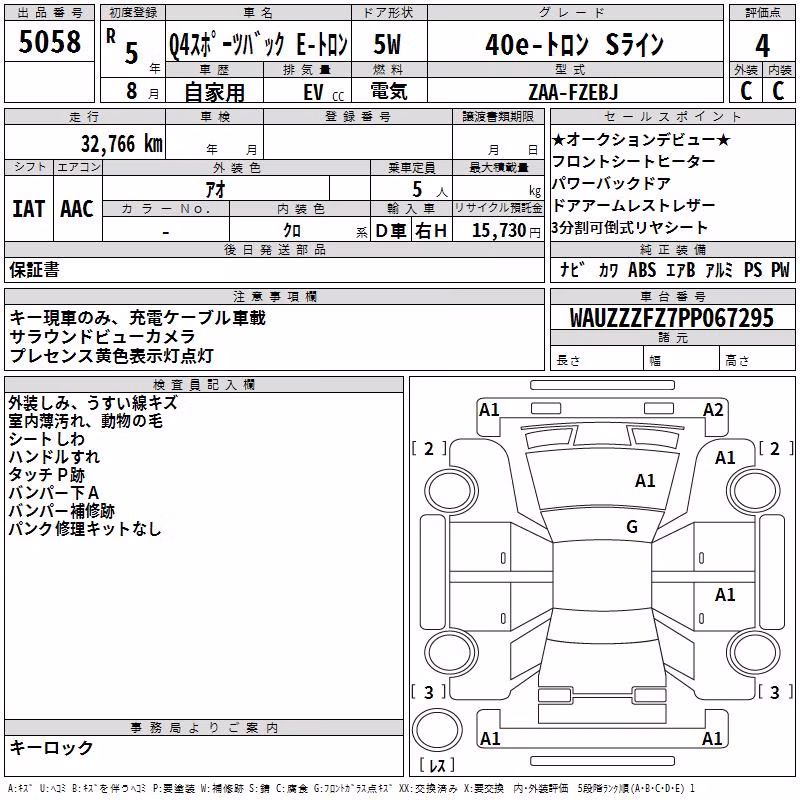Select the note プレセンス黄色表示灯点灯
800x800 pixels.
pos(111,355)
